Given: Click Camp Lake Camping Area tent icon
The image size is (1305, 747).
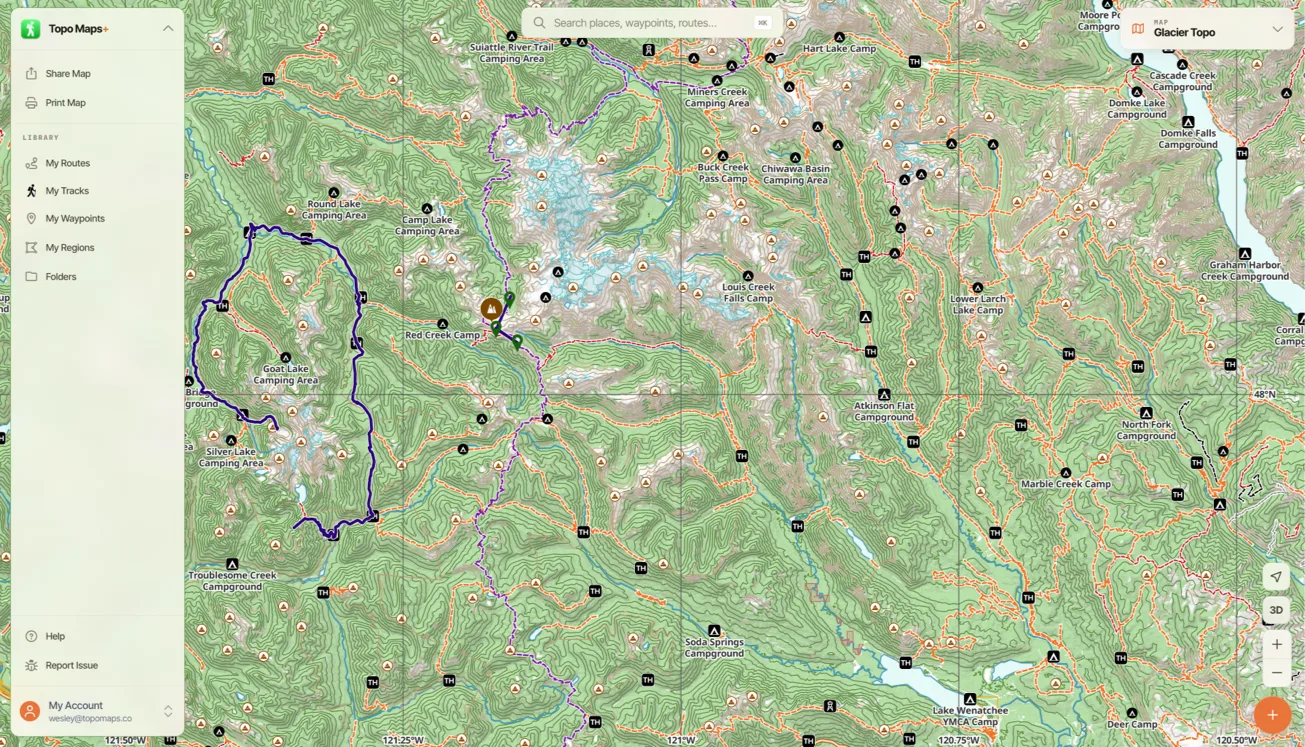Looking at the screenshot, I should (427, 209).
